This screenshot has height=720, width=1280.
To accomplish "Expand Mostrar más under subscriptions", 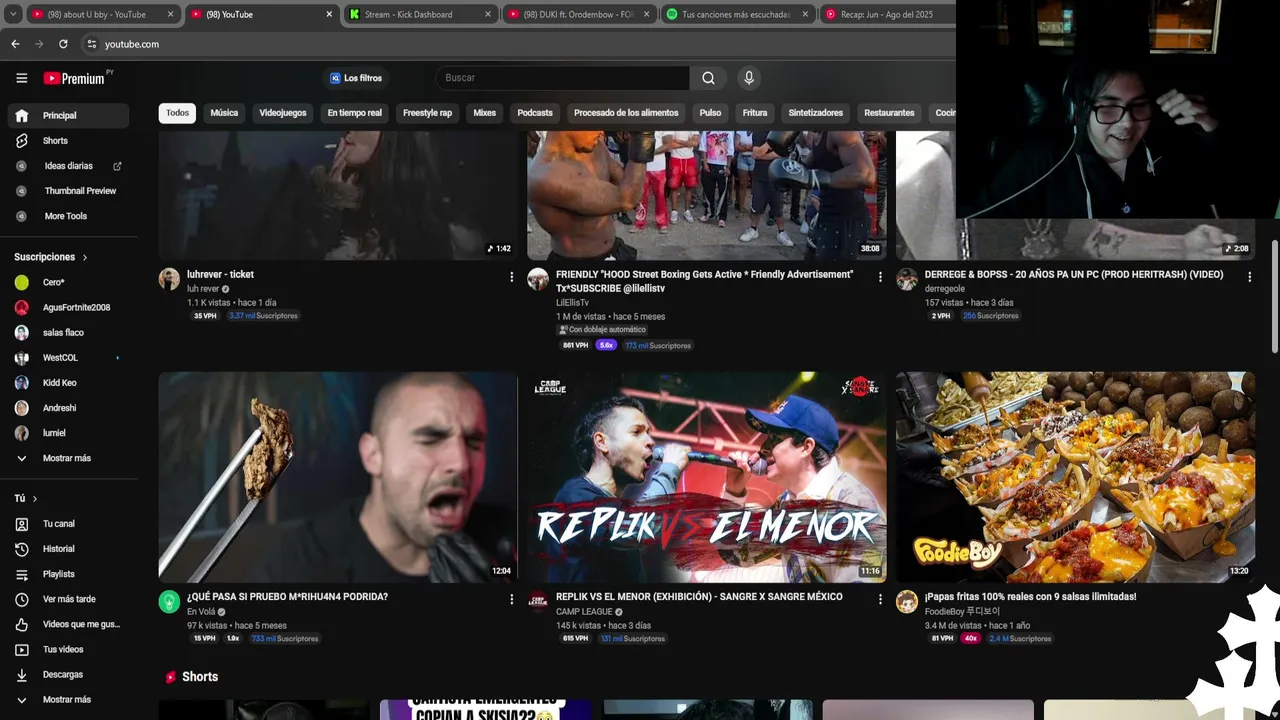I will (x=68, y=458).
